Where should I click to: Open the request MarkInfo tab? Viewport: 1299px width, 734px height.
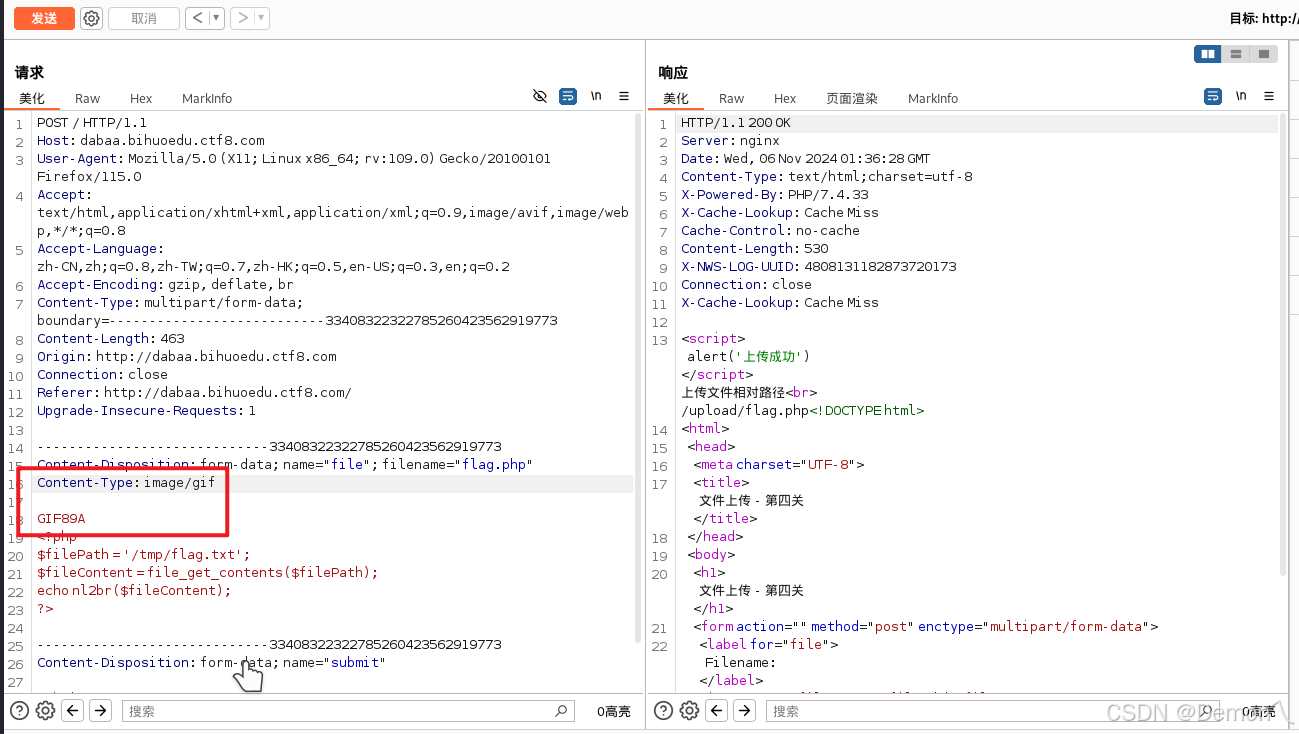tap(207, 98)
